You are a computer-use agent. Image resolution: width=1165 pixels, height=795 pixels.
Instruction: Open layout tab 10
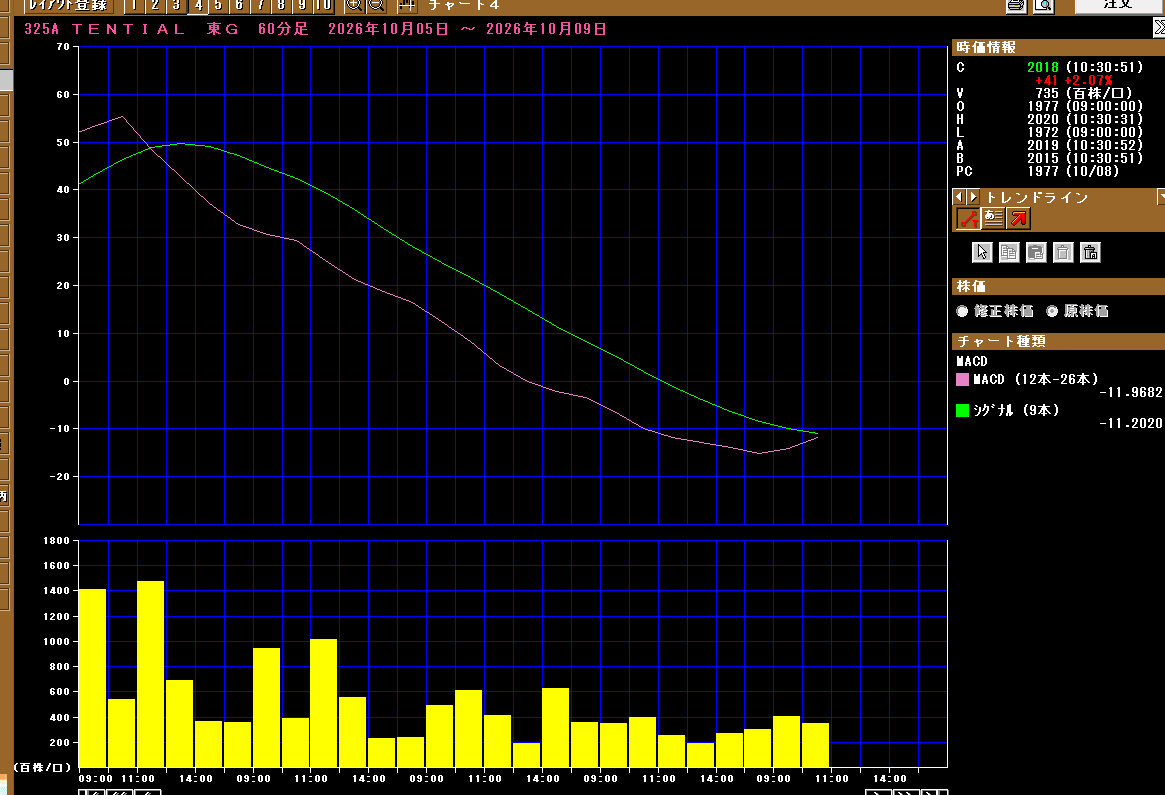tap(323, 5)
